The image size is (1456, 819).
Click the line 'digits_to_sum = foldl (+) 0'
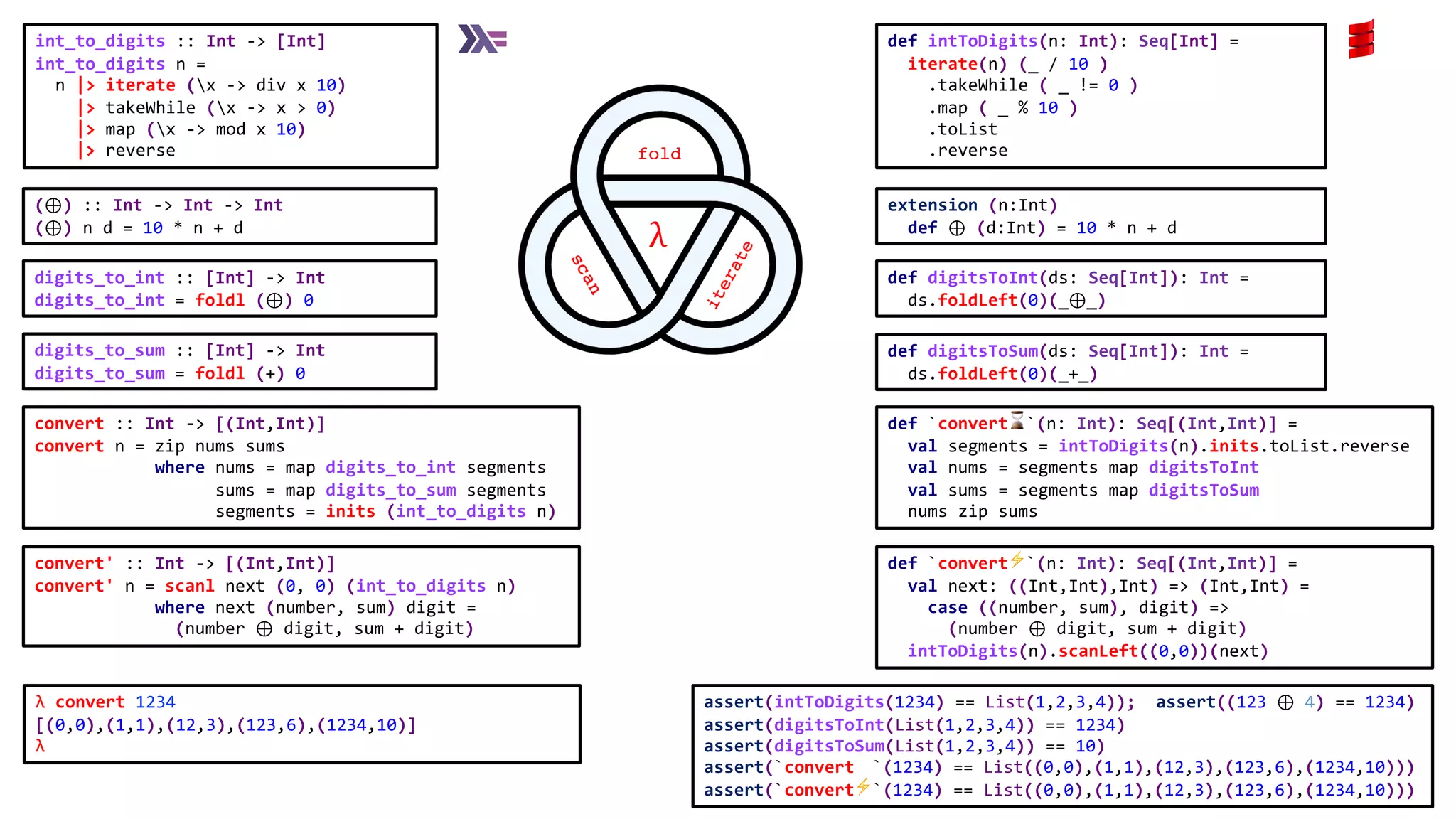click(171, 374)
